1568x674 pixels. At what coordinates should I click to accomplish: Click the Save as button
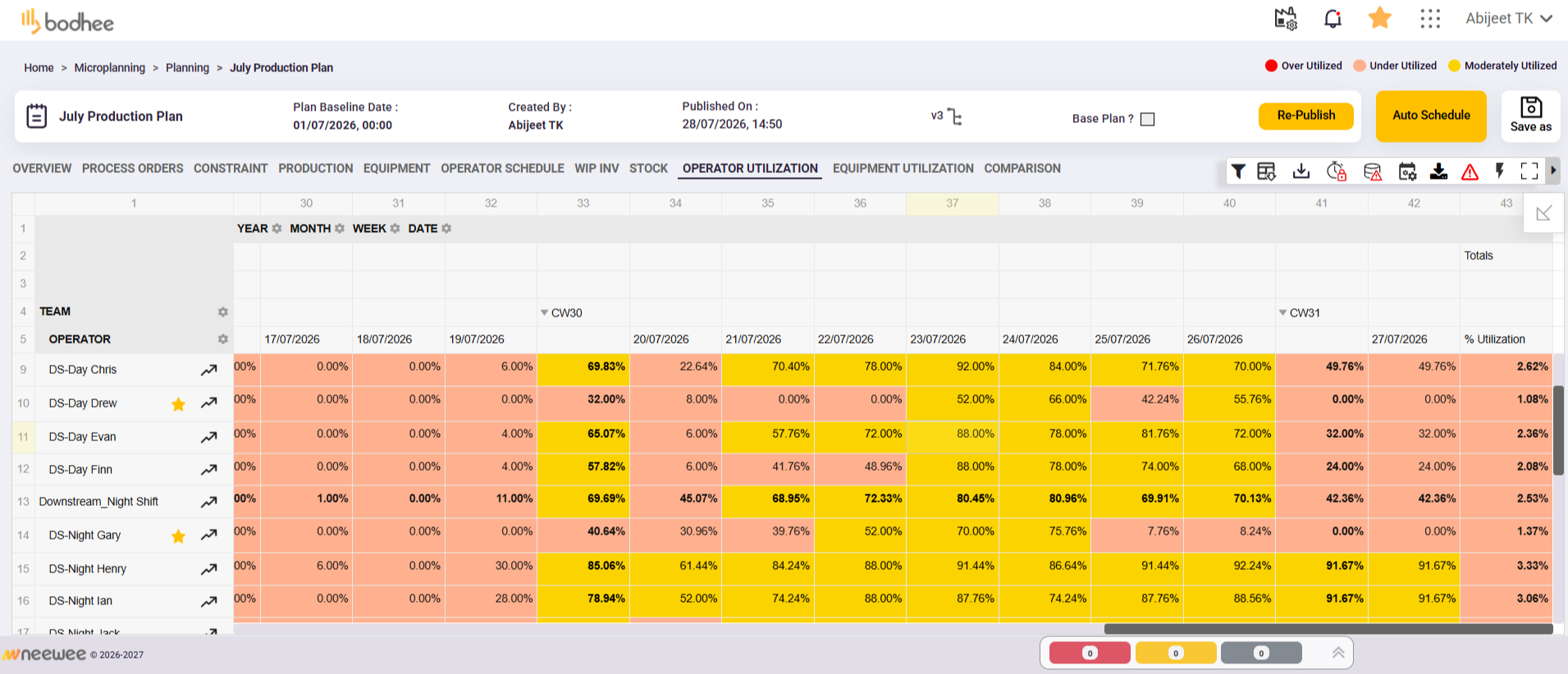[x=1531, y=116]
